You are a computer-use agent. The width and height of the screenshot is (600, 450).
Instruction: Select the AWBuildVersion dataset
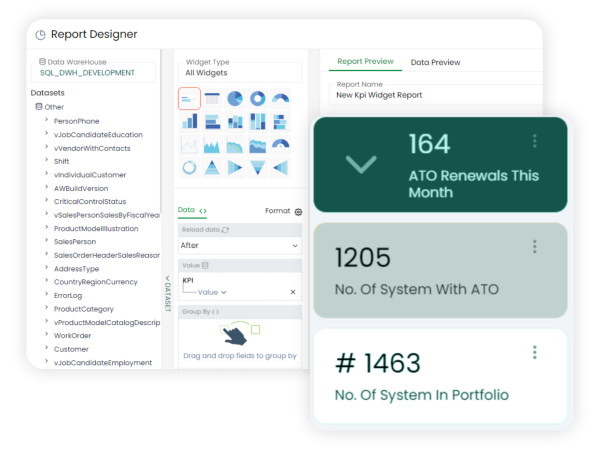[81, 189]
